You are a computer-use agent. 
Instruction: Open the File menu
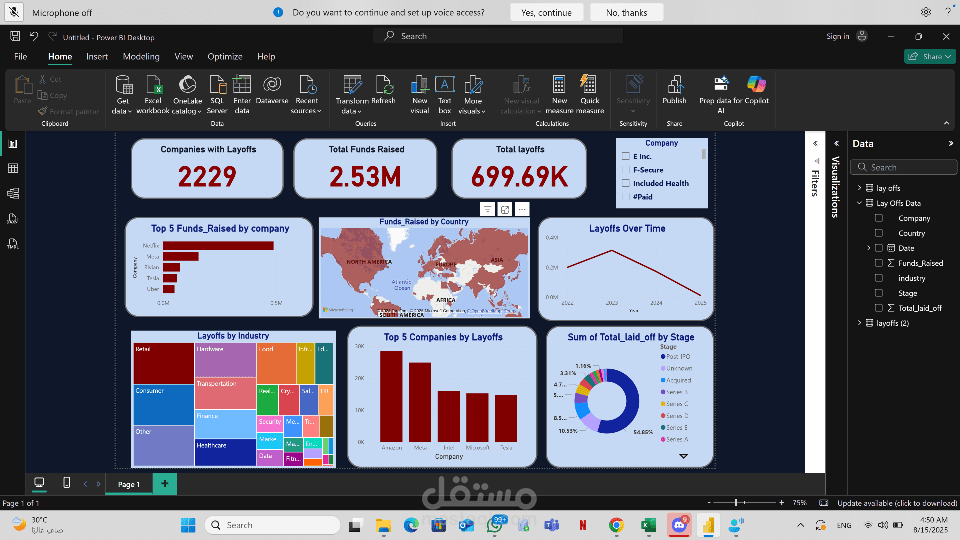[x=20, y=56]
